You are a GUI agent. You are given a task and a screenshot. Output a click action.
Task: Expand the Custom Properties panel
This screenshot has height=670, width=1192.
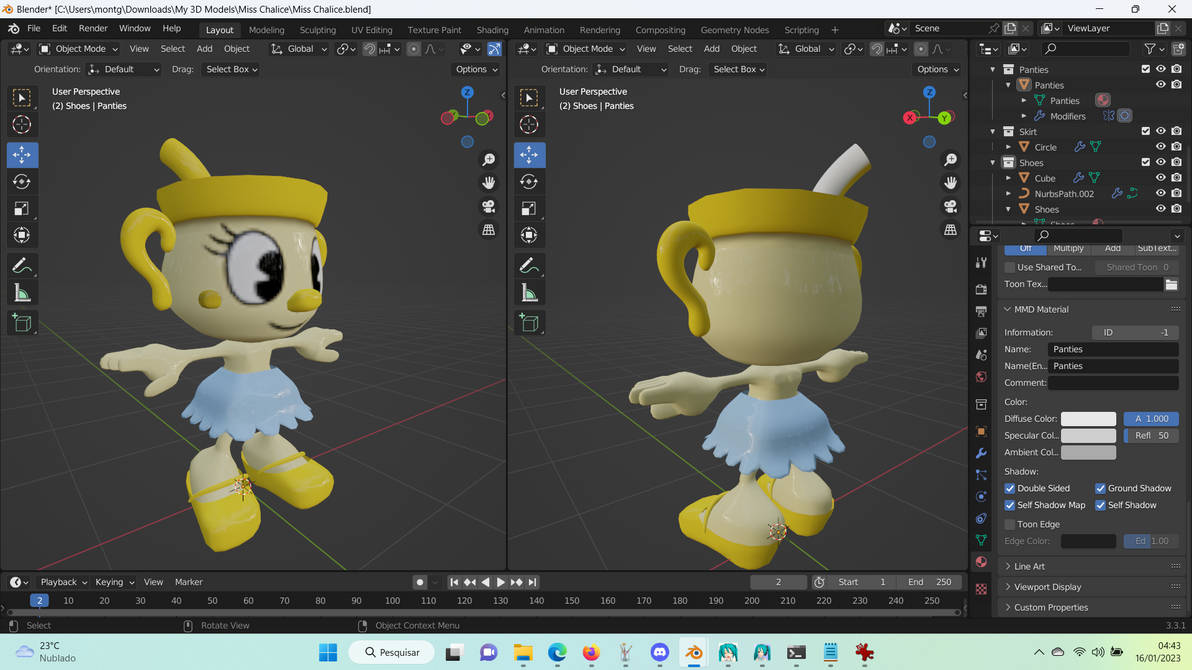pyautogui.click(x=1051, y=608)
